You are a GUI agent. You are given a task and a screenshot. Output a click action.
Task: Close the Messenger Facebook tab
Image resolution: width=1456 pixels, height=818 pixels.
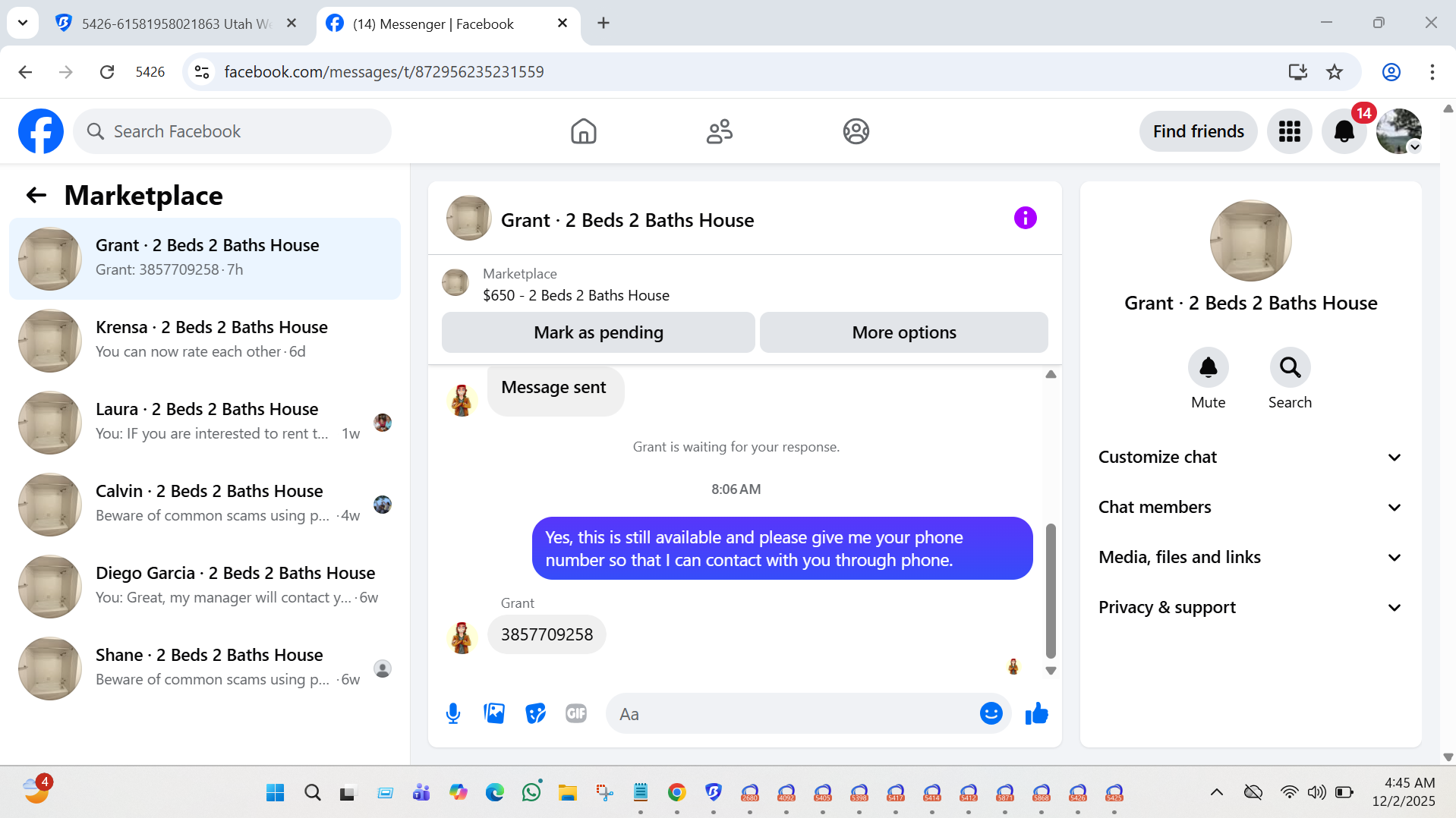[x=563, y=24]
